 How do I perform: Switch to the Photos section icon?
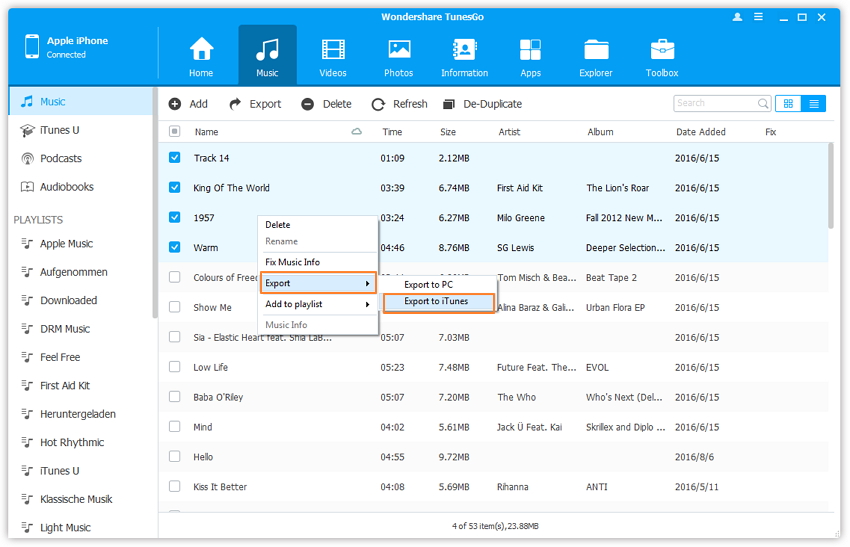[x=398, y=55]
